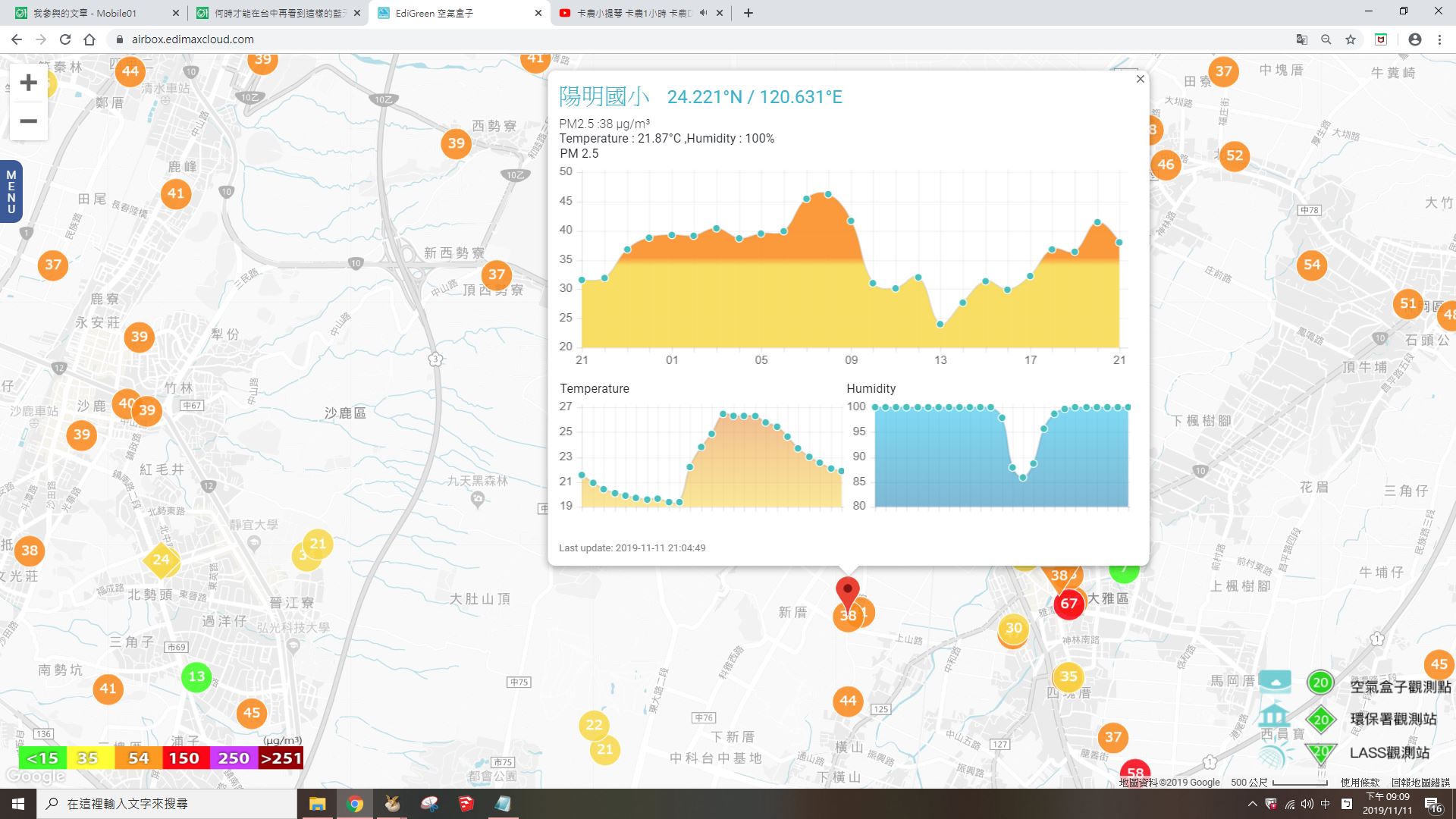
Task: Select the orange 51 station marker
Action: (x=1408, y=303)
